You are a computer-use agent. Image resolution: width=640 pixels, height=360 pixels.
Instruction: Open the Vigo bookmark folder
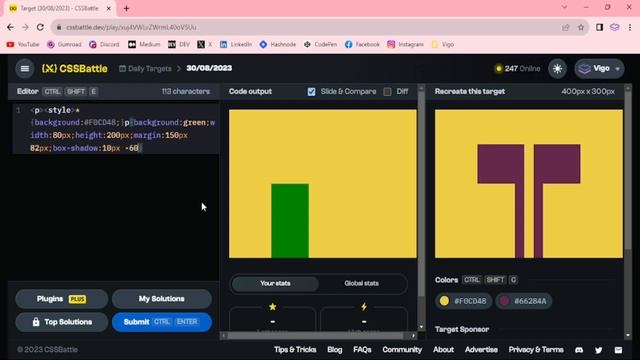pos(442,44)
